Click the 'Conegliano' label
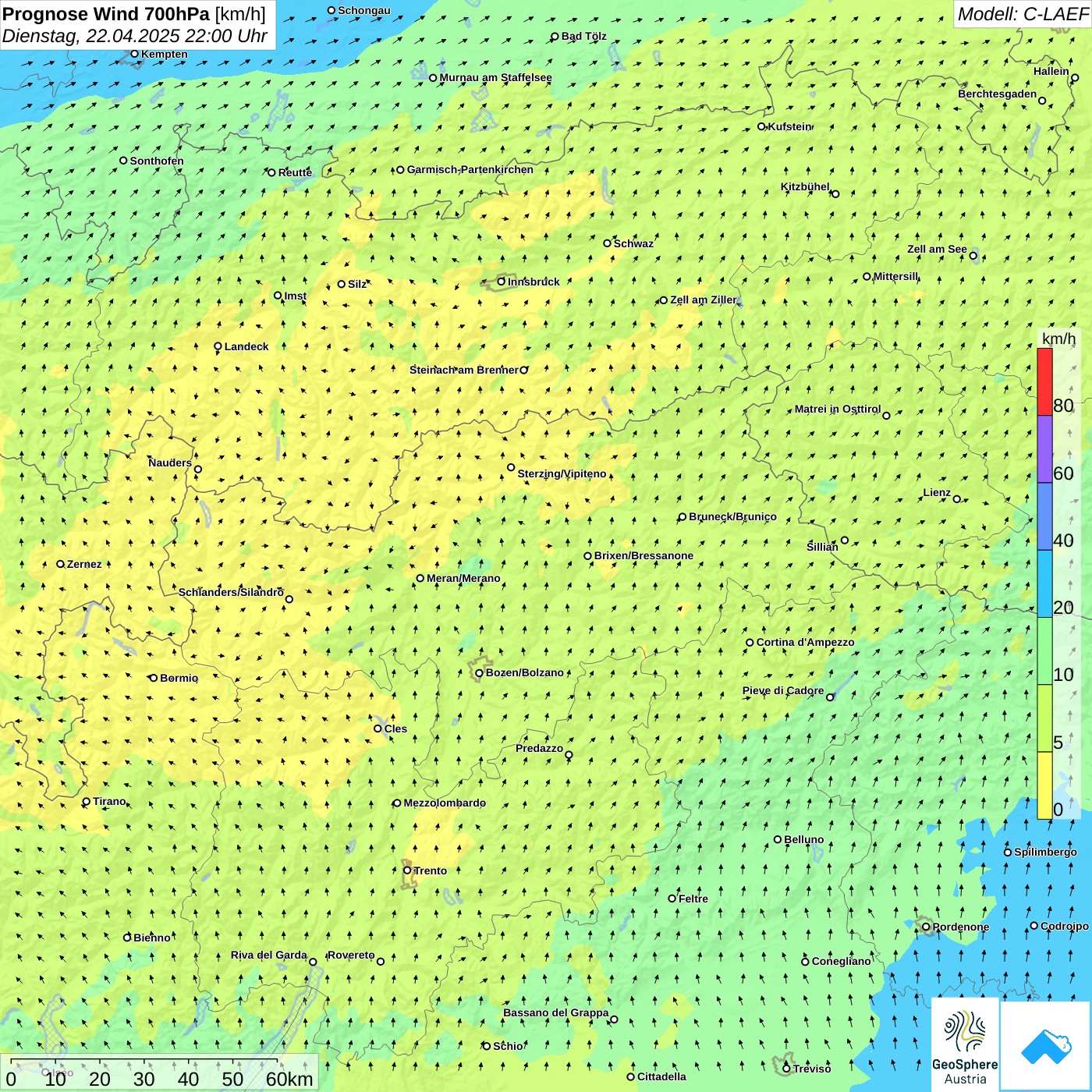Image resolution: width=1092 pixels, height=1092 pixels. (841, 961)
